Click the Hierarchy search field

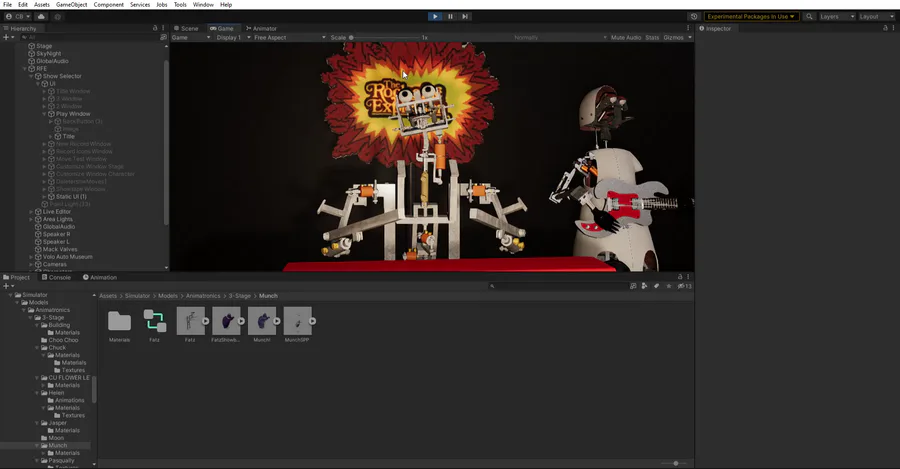pos(89,37)
